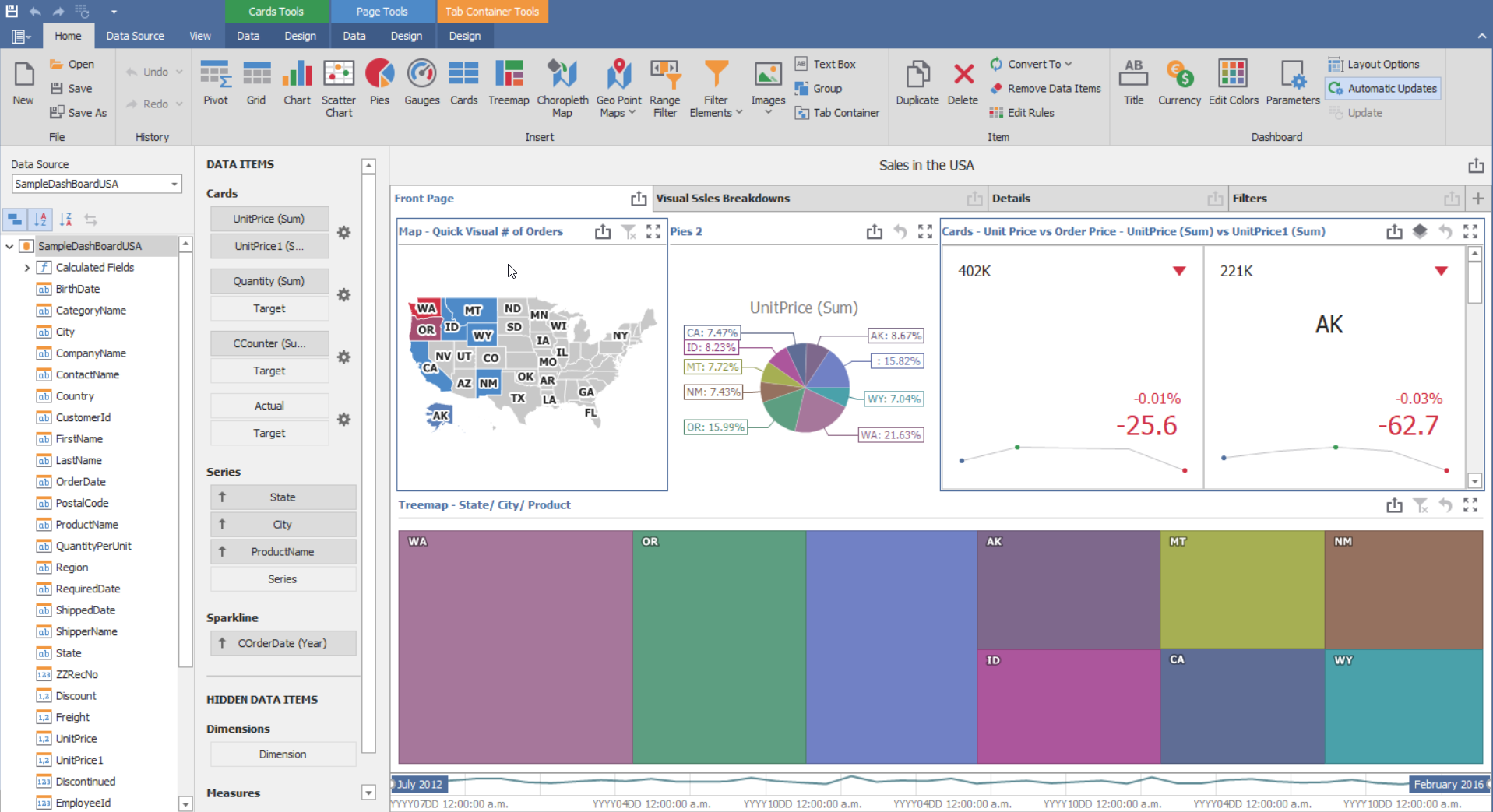Screen dimensions: 1493x812
Task: Click the WA purple treemap tile
Action: (x=515, y=646)
